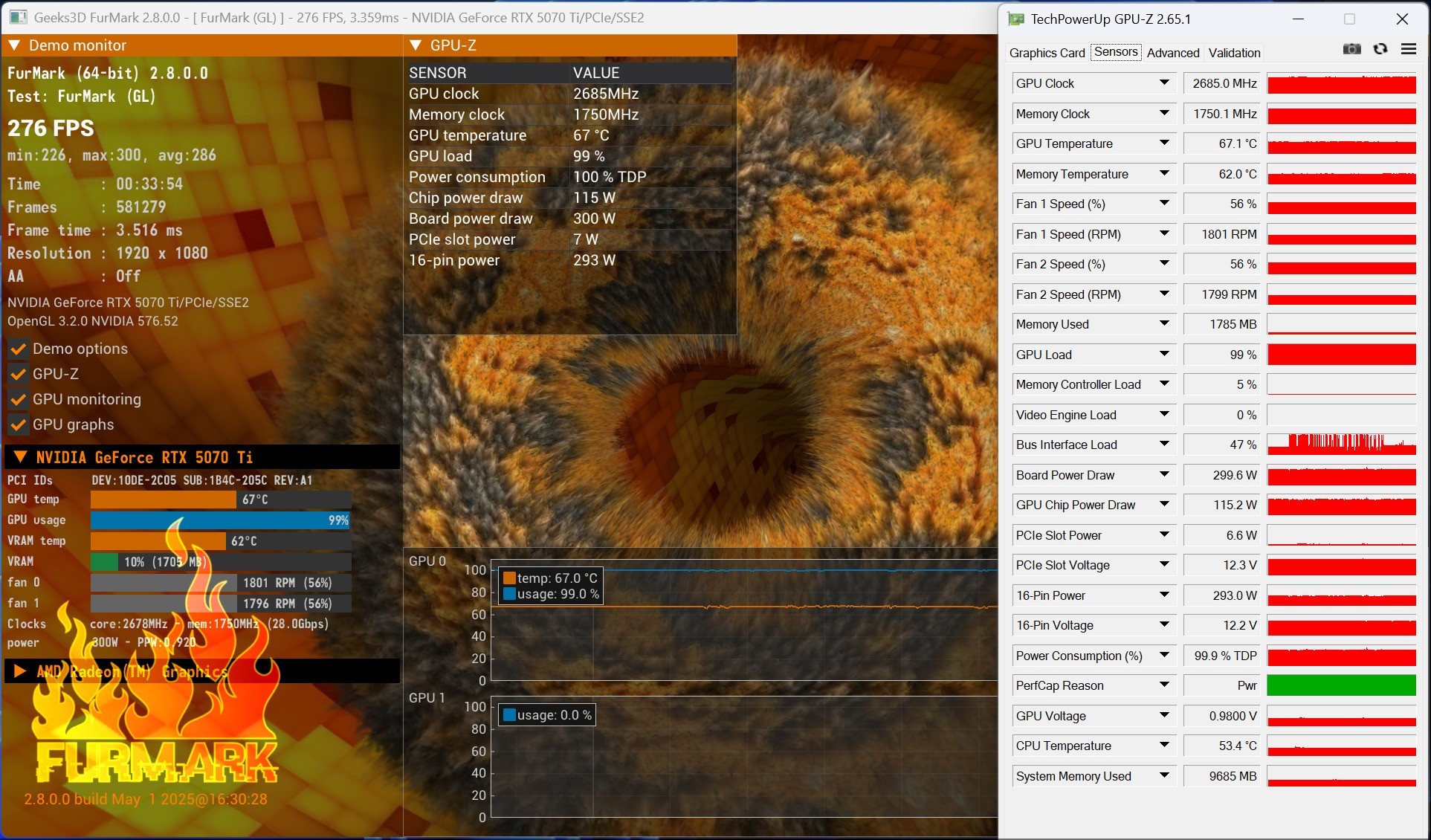Screen dimensions: 1431x840
Task: Go to the Validation tab
Action: [x=1234, y=53]
